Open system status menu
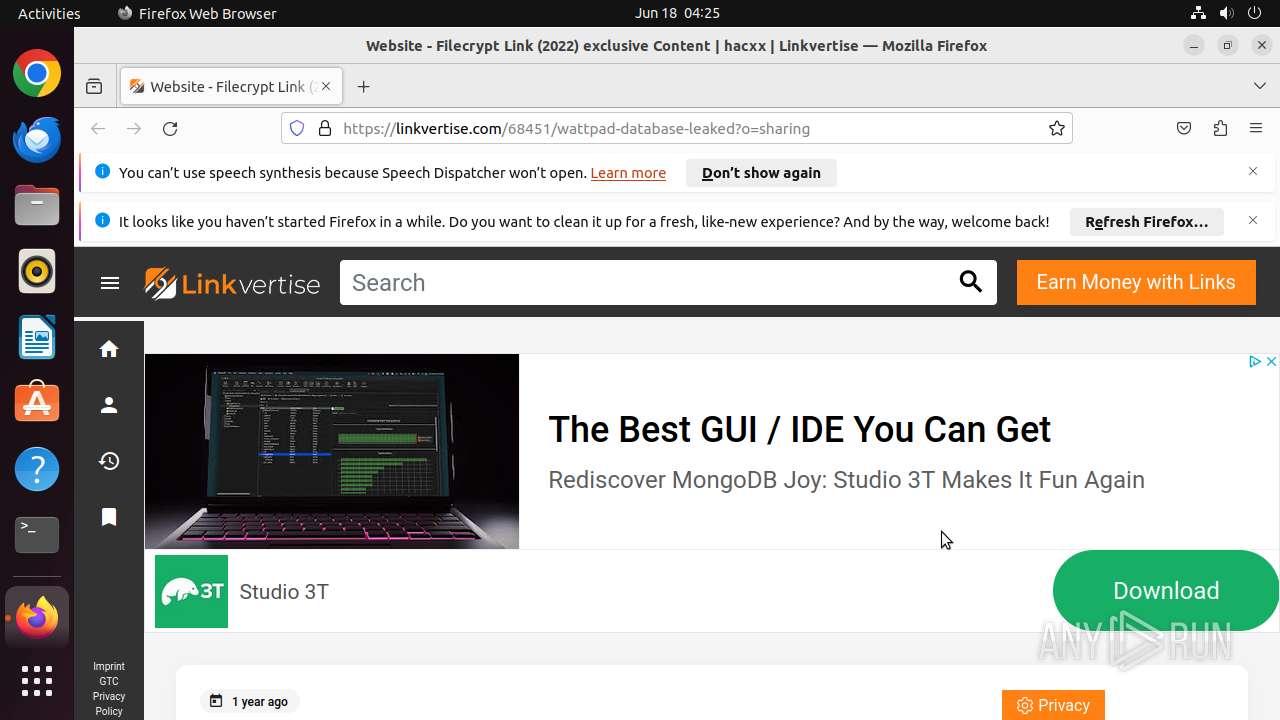The image size is (1280, 720). (1226, 13)
